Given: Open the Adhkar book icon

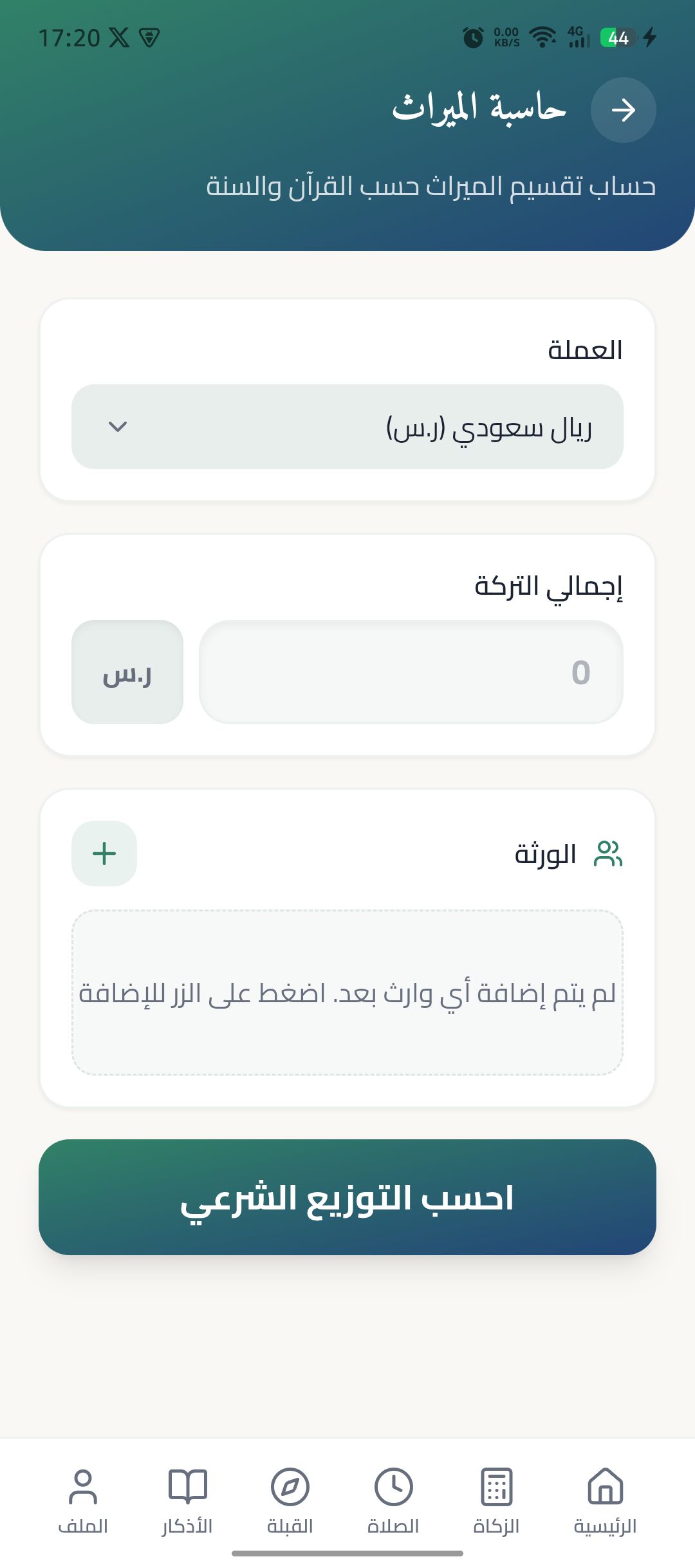Looking at the screenshot, I should pos(187,1487).
